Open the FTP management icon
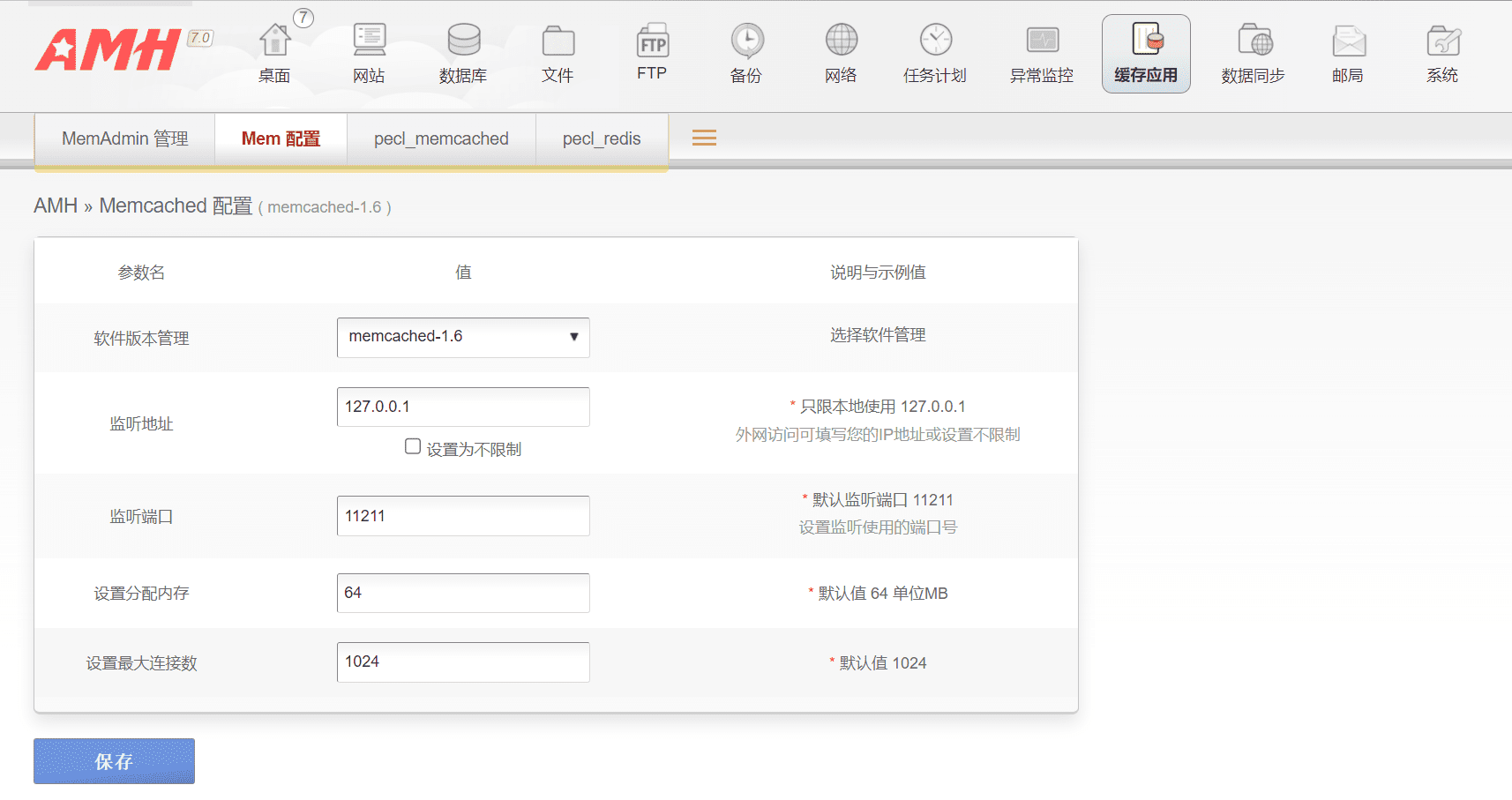1512x800 pixels. point(651,51)
